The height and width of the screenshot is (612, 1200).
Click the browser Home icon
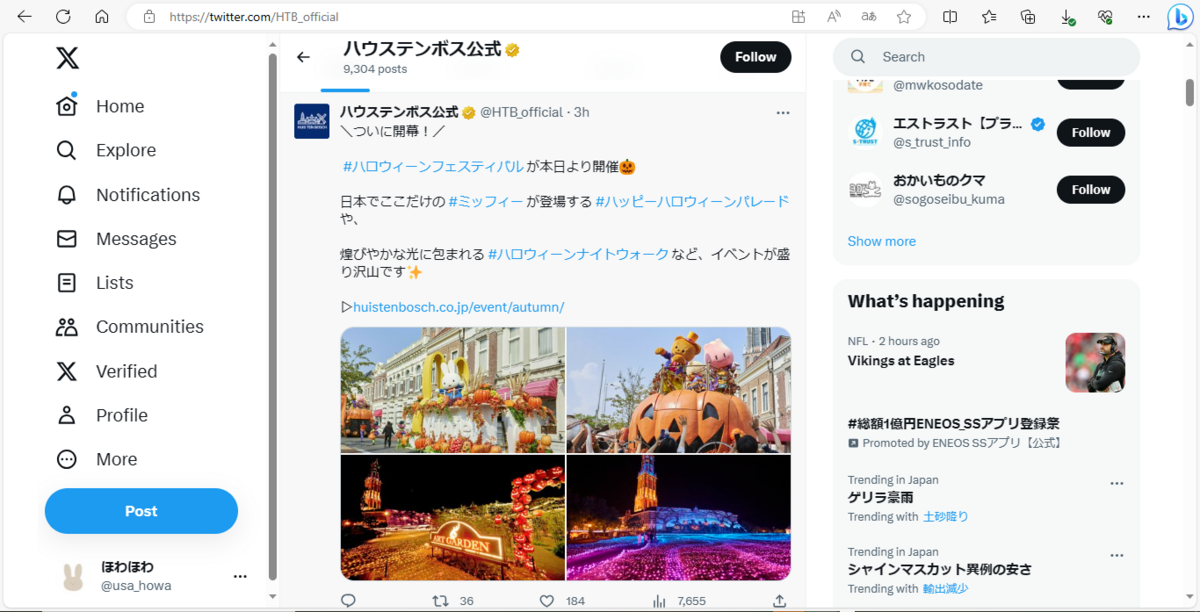click(x=101, y=16)
